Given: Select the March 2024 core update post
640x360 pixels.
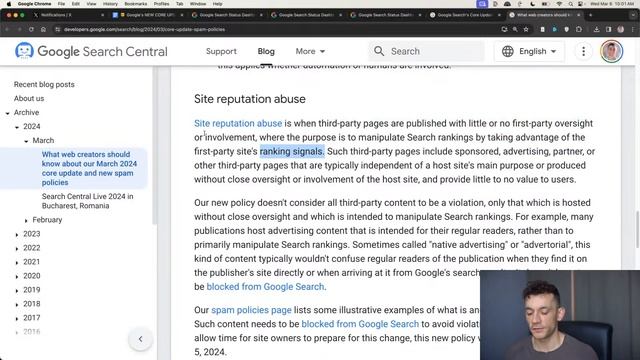Looking at the screenshot, I should pos(89,168).
